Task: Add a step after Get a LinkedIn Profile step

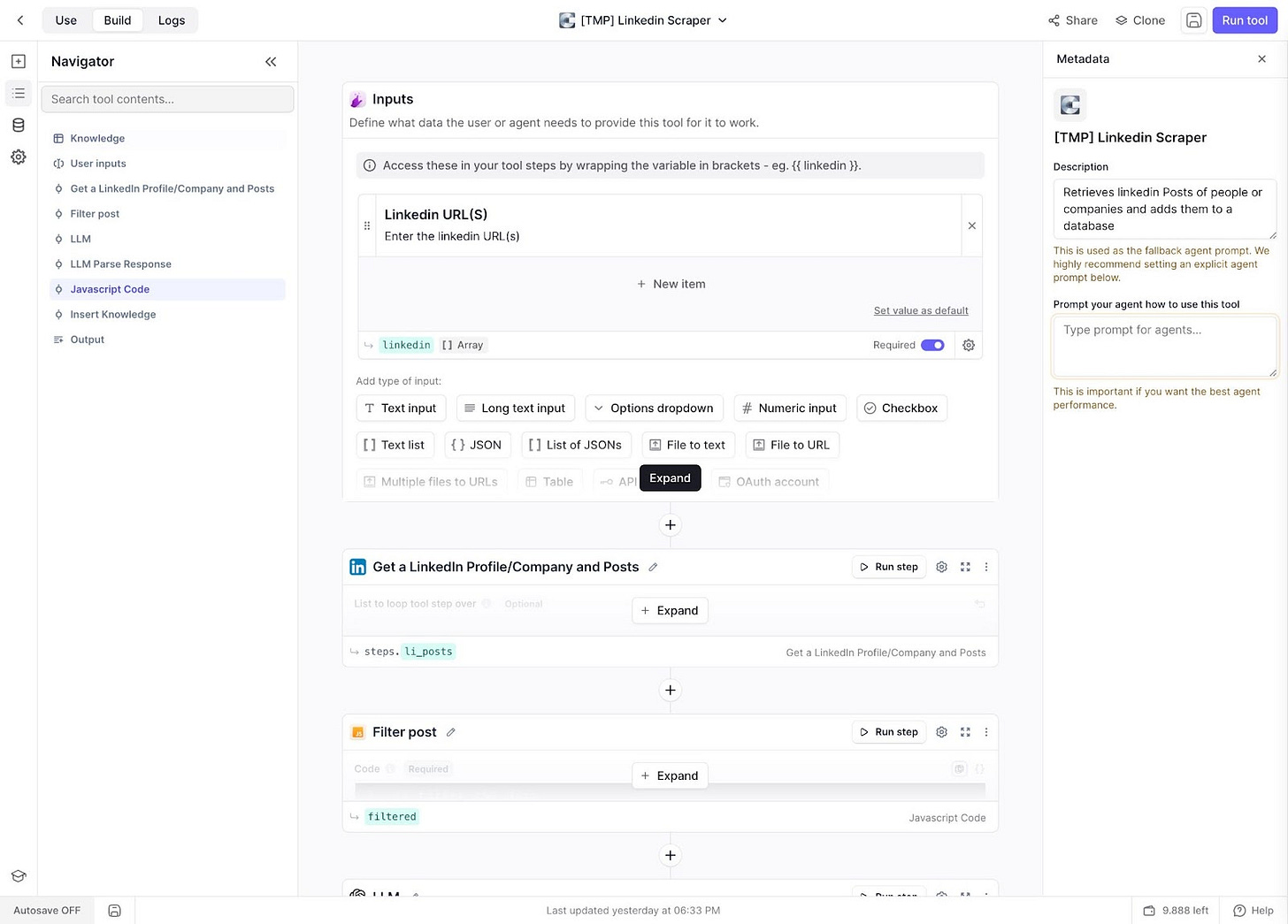Action: (x=671, y=691)
